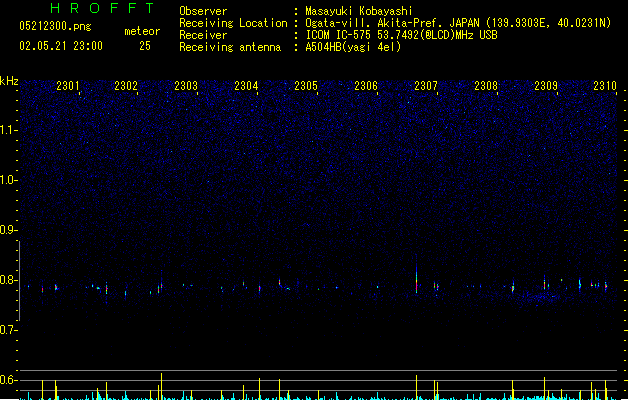This screenshot has height=400, width=629.
Task: Click the 2304 time marker
Action: (246, 86)
